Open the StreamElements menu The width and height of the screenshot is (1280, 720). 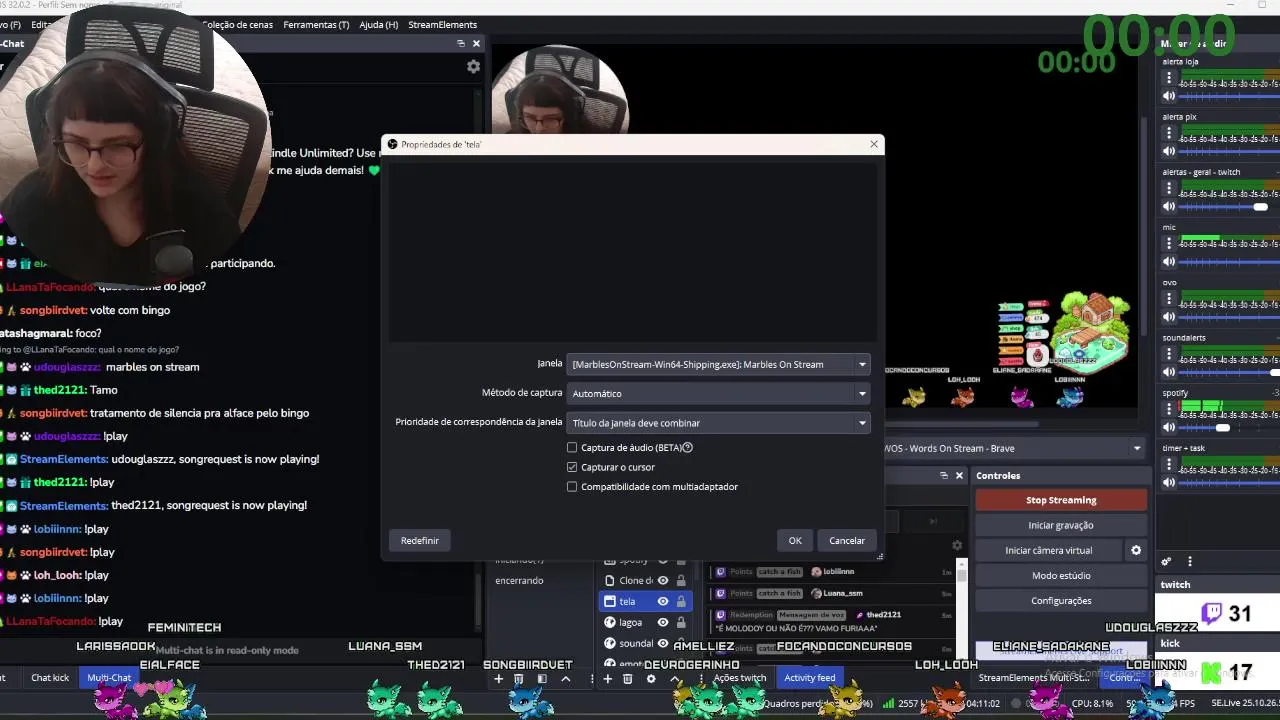pos(442,24)
